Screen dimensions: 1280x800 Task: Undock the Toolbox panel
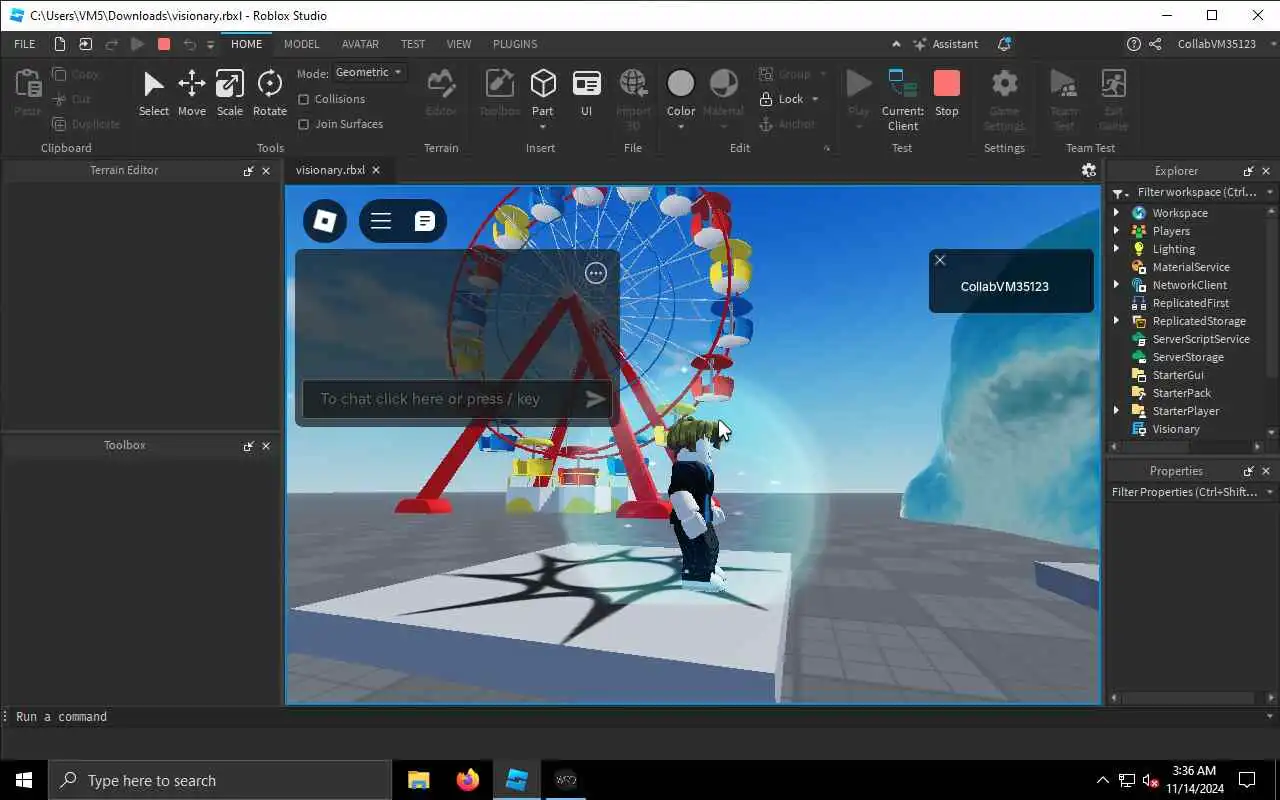tap(248, 446)
